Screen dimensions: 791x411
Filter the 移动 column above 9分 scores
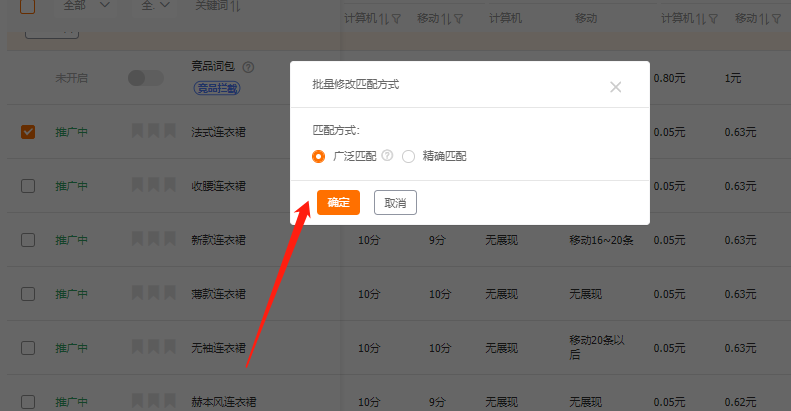click(x=458, y=19)
